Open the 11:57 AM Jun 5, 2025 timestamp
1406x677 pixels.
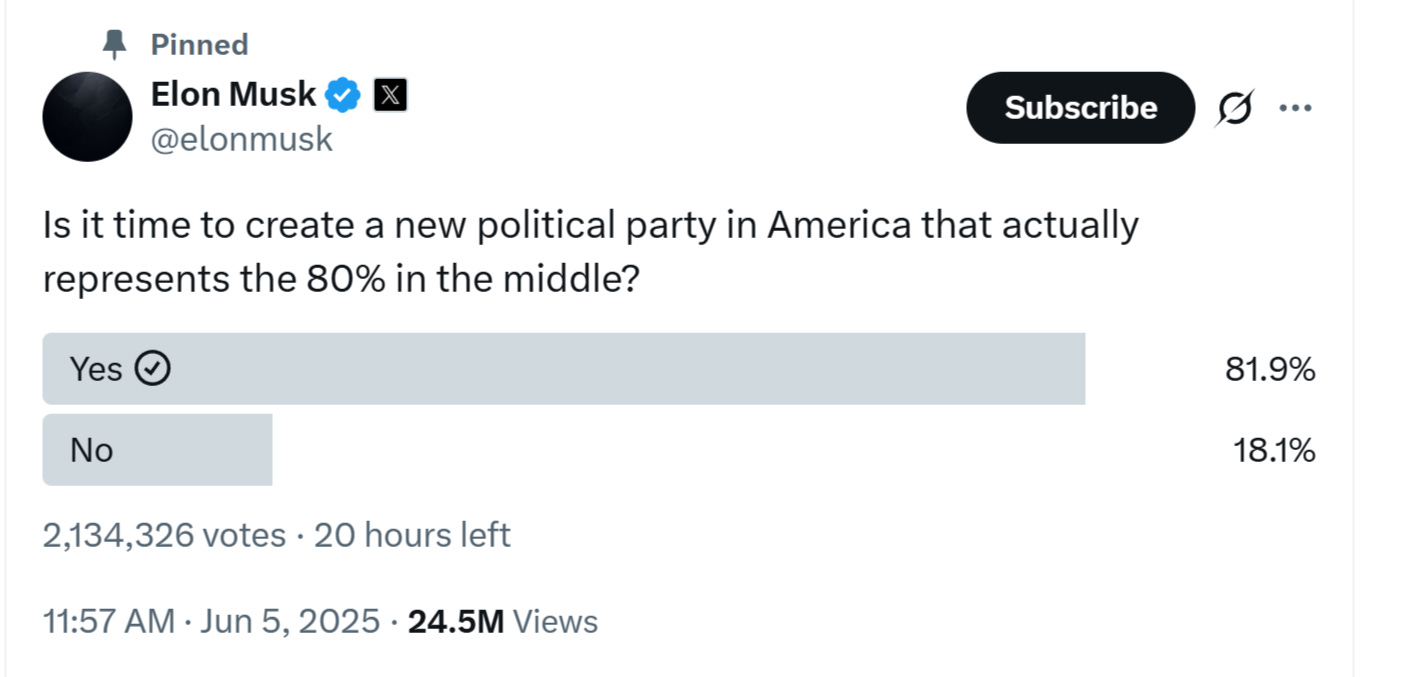point(211,621)
